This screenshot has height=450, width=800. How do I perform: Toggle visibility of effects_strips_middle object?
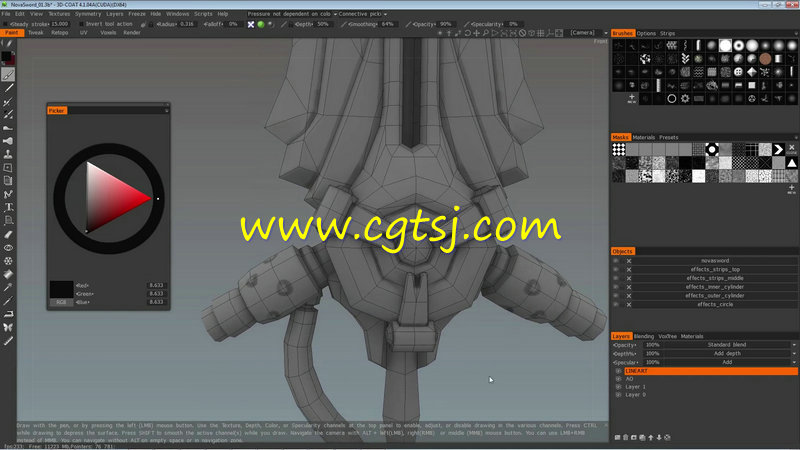(616, 278)
